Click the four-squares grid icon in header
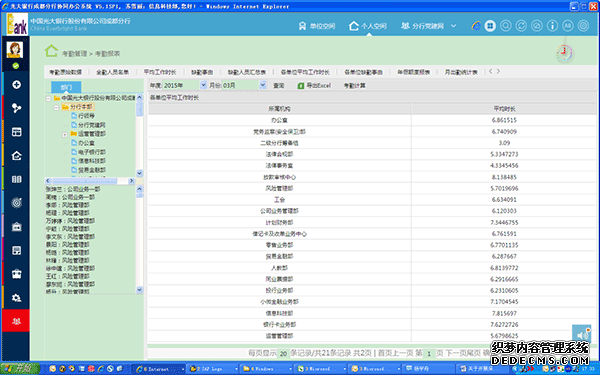This screenshot has height=375, width=600. (x=490, y=26)
